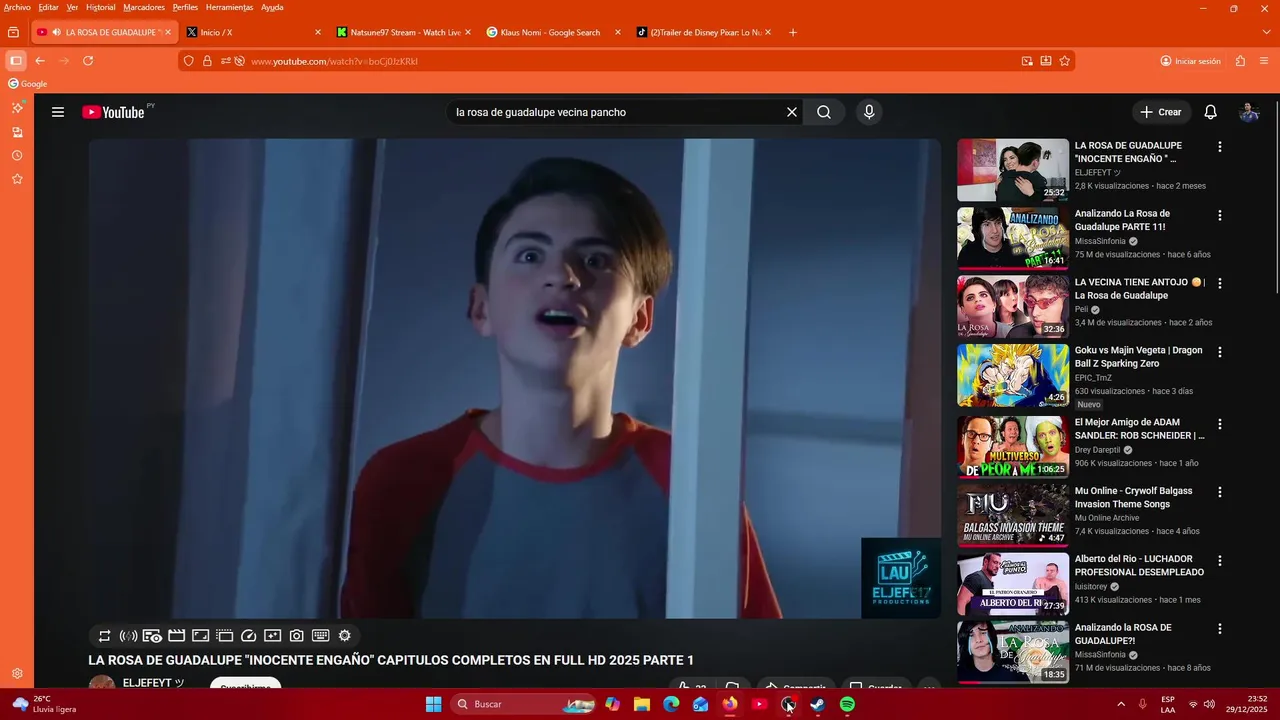The image size is (1280, 720).
Task: Open Mu Online Crywolf Balgass video title
Action: click(x=1134, y=498)
